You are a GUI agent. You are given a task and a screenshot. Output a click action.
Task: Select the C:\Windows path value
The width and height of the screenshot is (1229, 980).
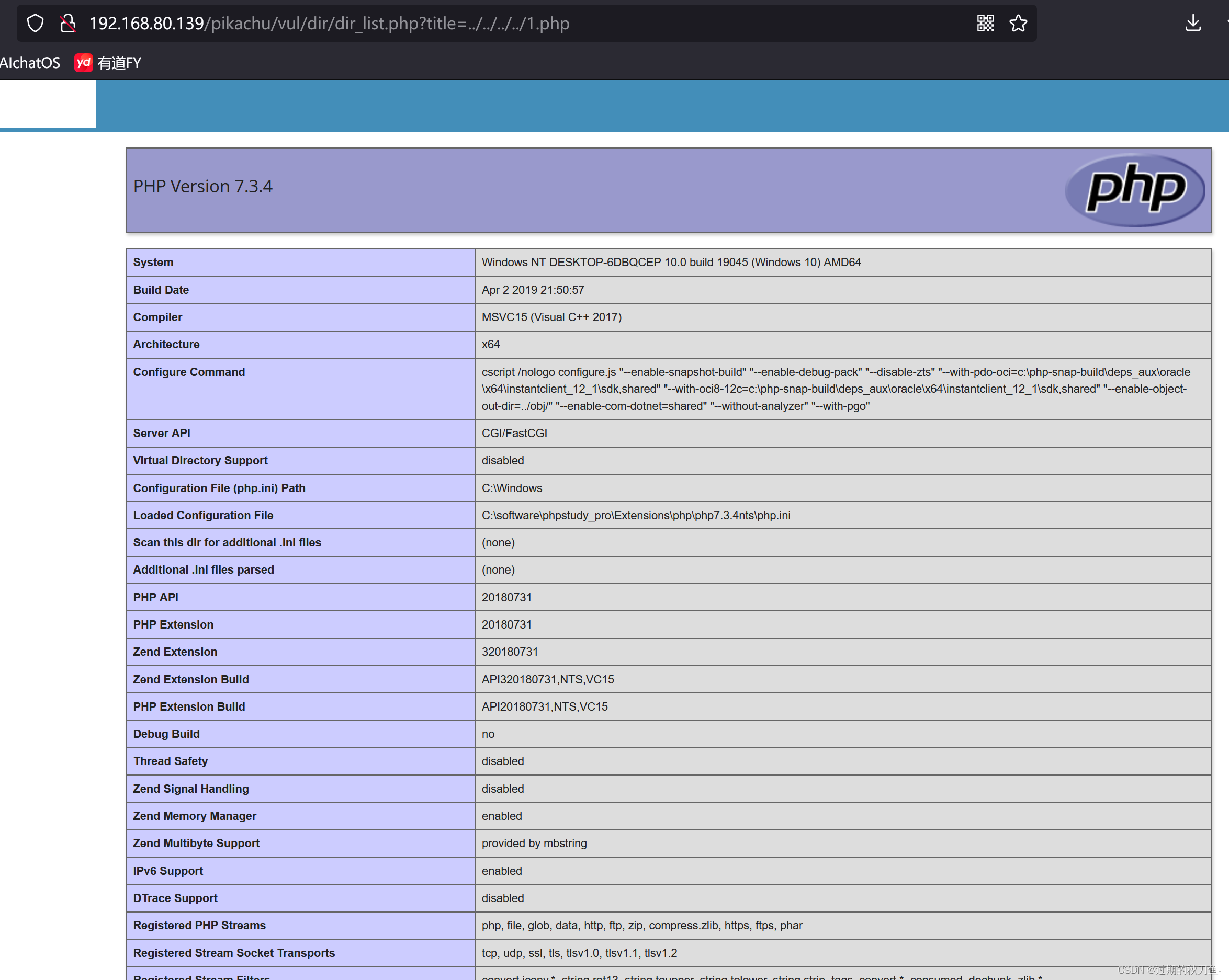[512, 488]
